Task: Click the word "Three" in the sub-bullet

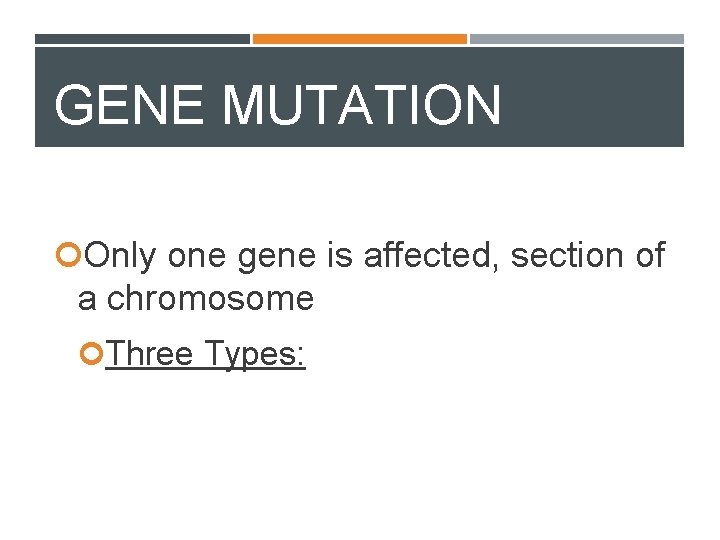Action: point(150,353)
